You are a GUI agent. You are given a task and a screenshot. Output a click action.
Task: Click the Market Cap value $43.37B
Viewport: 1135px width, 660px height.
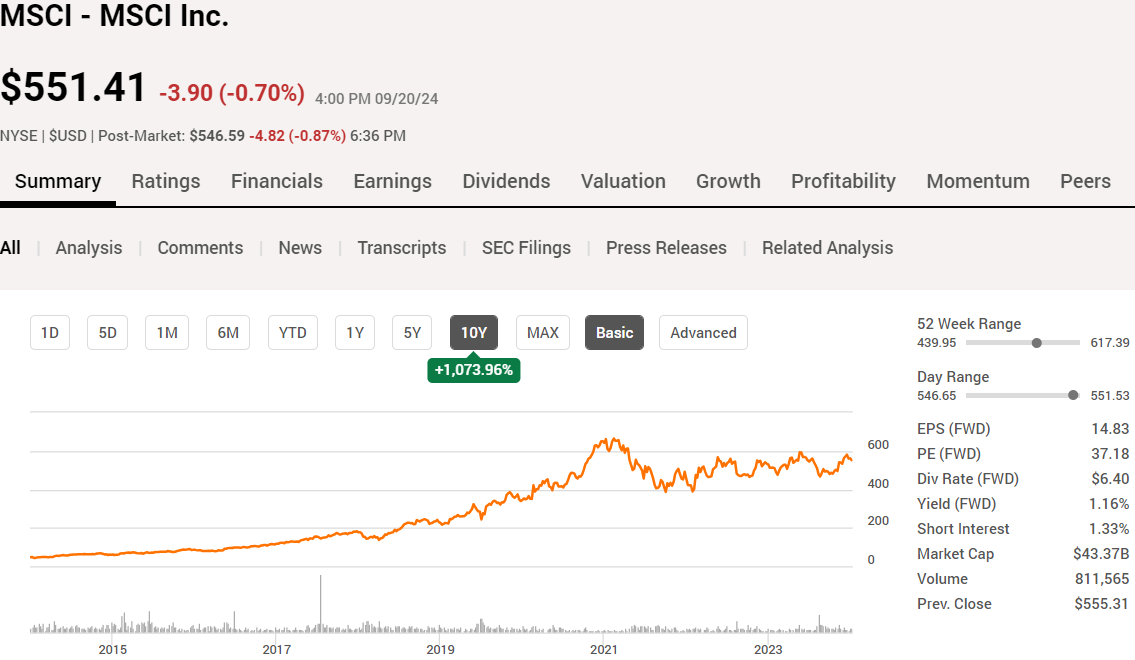click(1101, 554)
